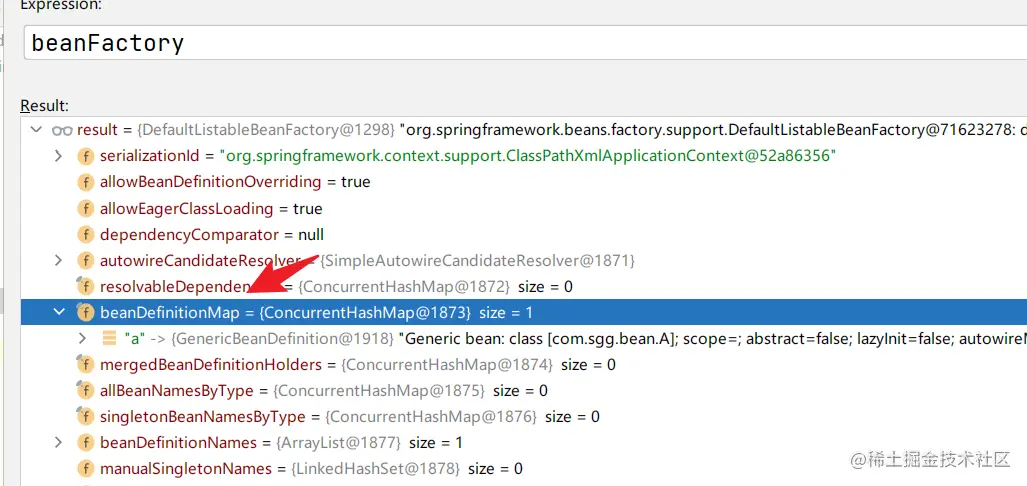The height and width of the screenshot is (486, 1027).
Task: Click the ClassPathXmlApplicationContext@52a86356 string value
Action: [x=529, y=156]
